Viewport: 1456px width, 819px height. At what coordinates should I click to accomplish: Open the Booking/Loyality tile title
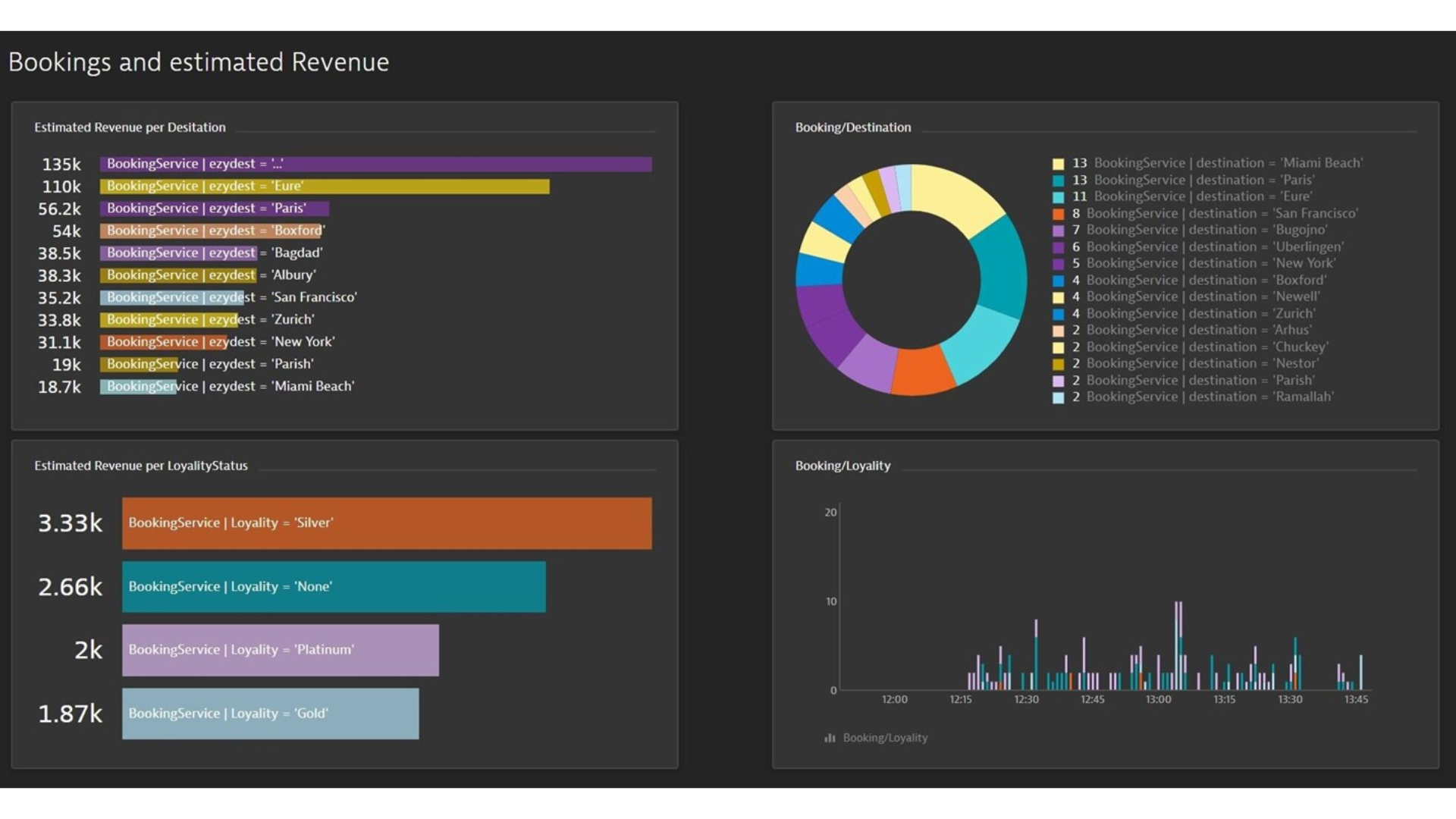coord(843,466)
